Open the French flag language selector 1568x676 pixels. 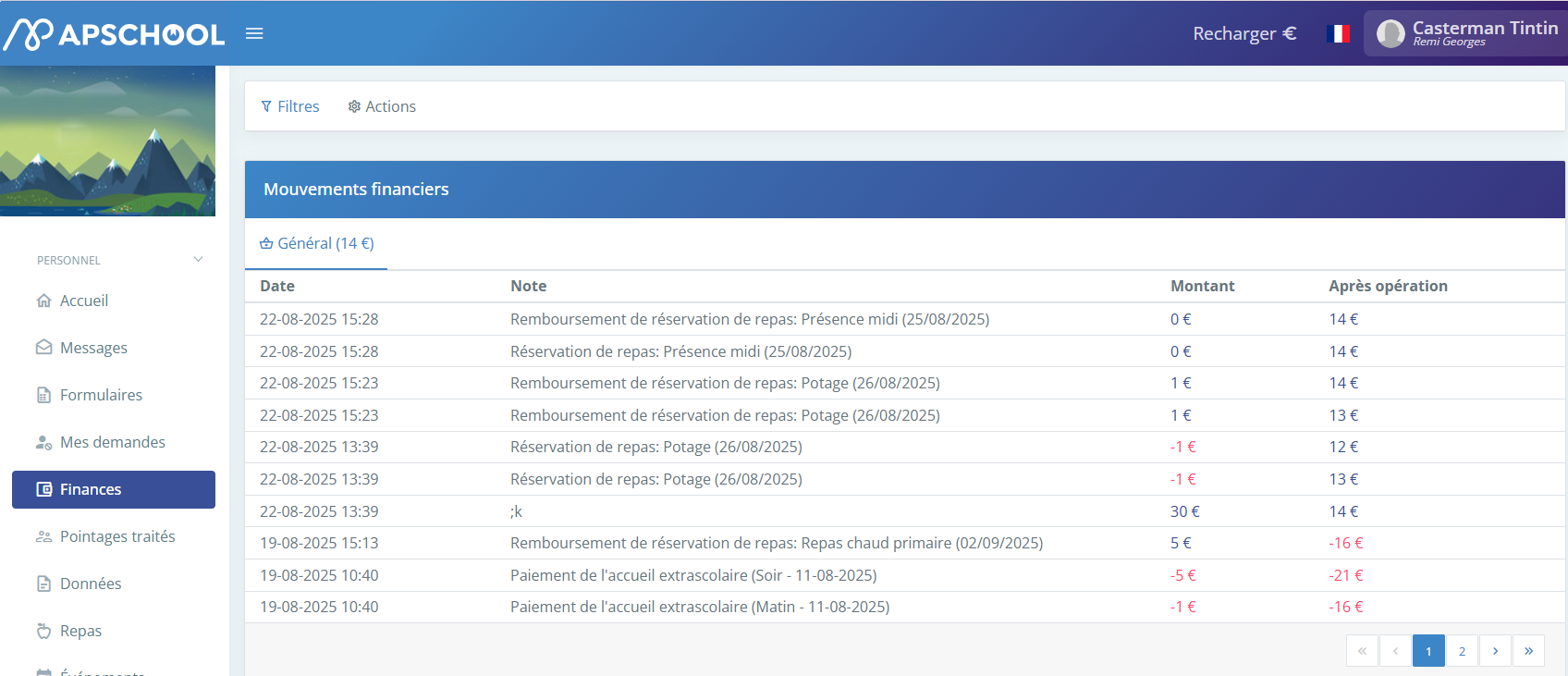[x=1338, y=34]
